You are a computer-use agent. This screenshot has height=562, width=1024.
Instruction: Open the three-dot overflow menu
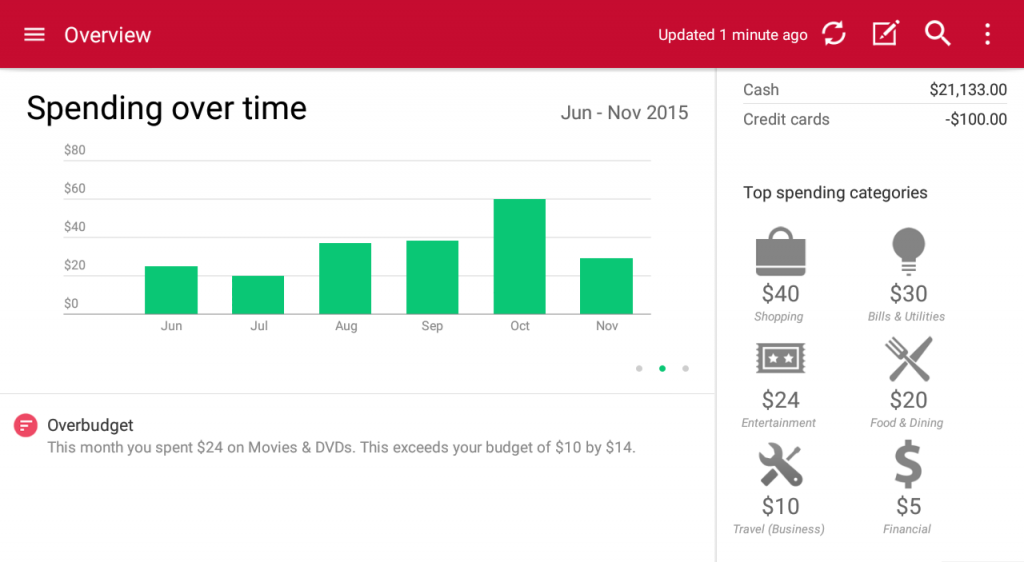(x=987, y=34)
